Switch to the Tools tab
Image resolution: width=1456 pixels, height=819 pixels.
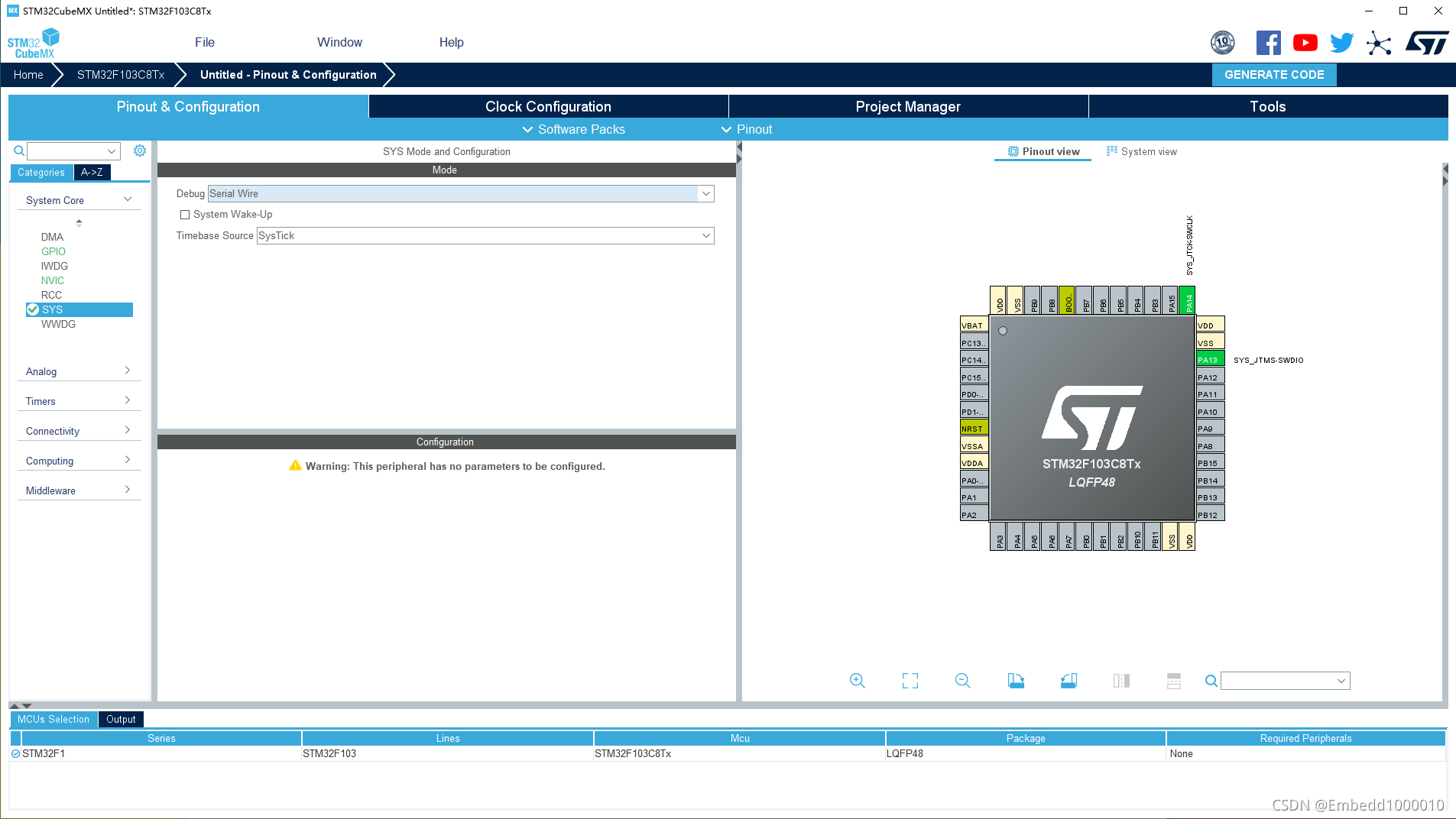1268,106
